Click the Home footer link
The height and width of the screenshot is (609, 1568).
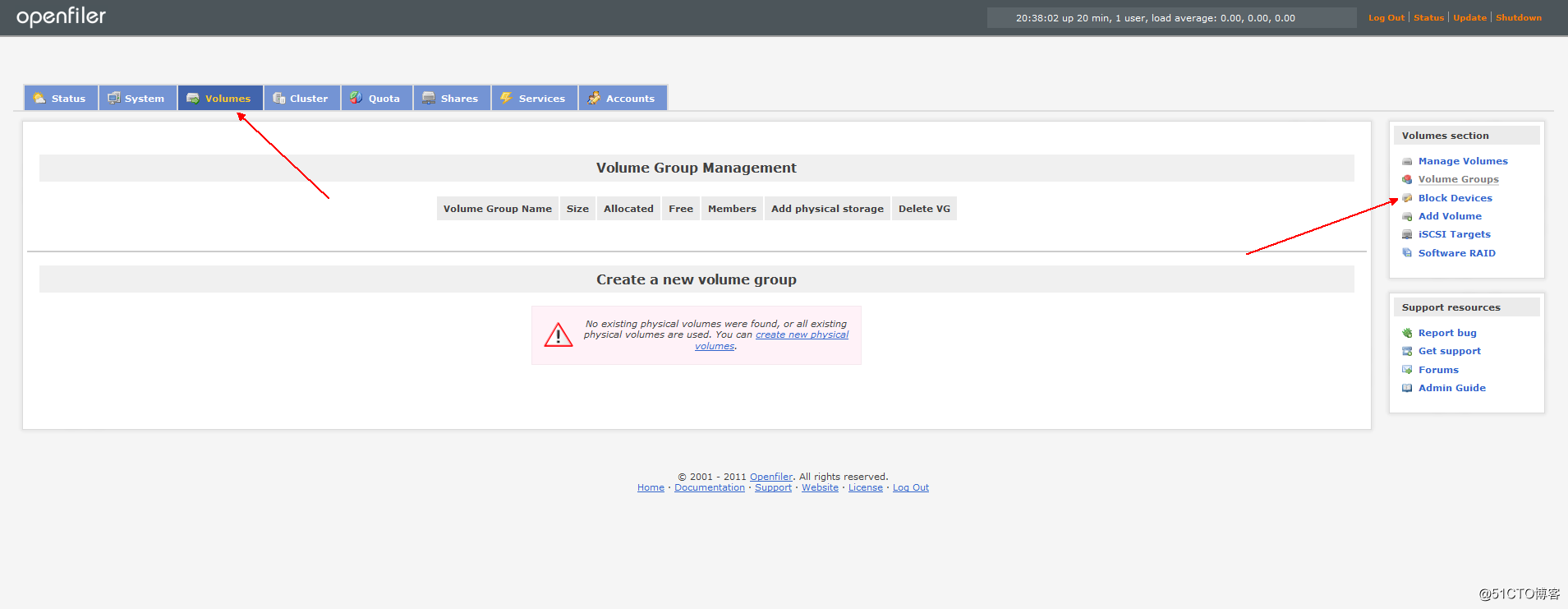click(x=651, y=487)
